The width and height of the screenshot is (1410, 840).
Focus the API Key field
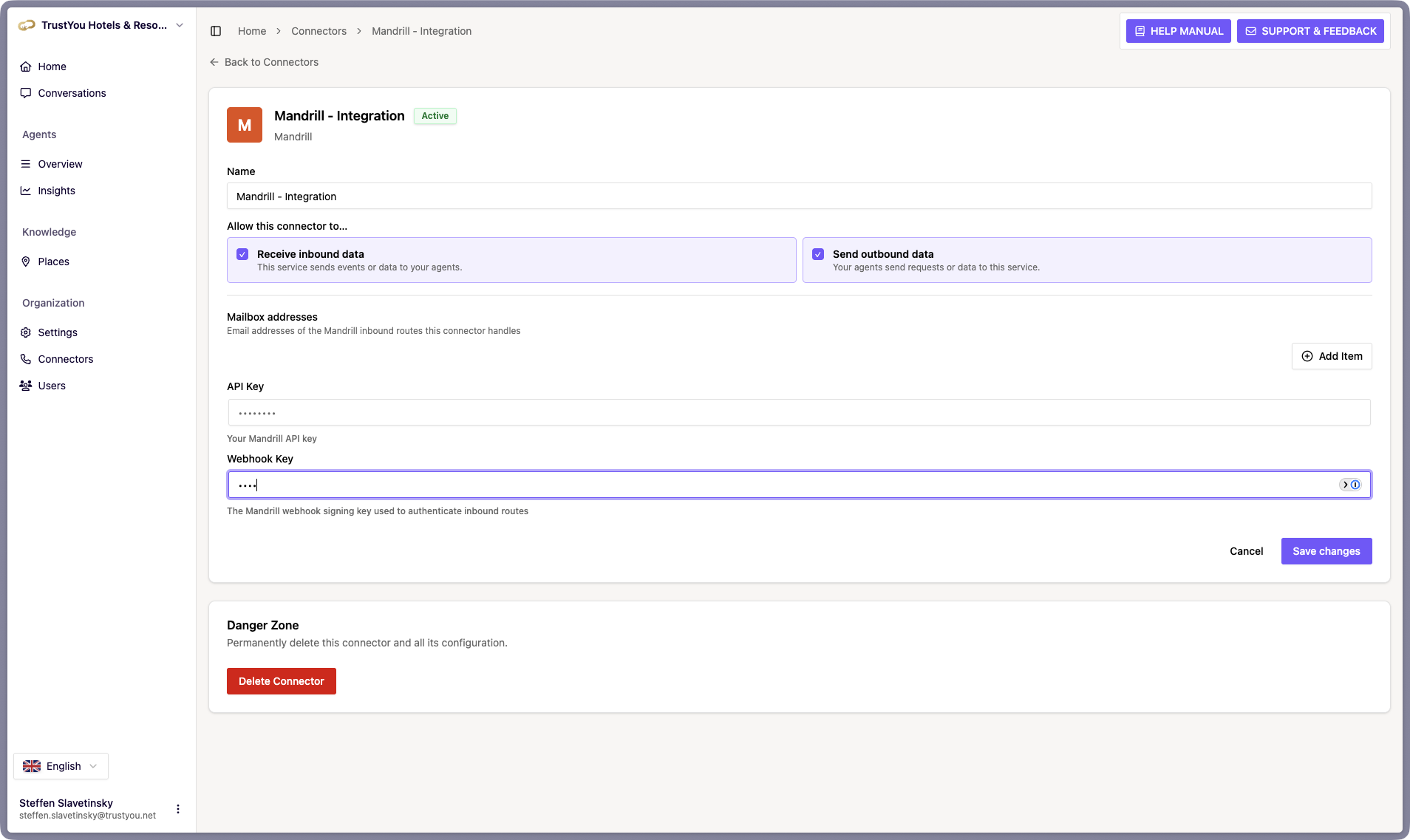pyautogui.click(x=799, y=412)
